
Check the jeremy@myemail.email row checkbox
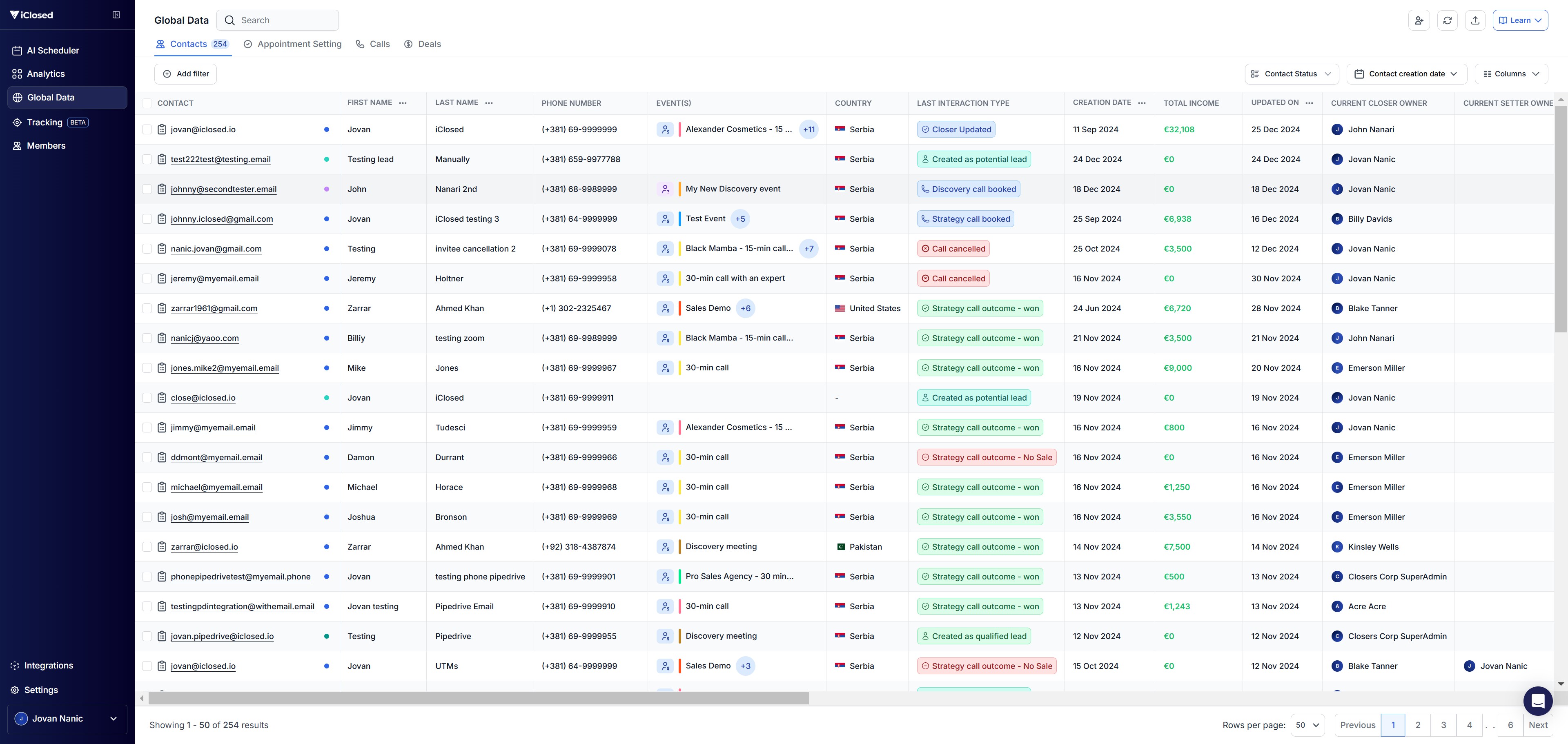coord(147,278)
